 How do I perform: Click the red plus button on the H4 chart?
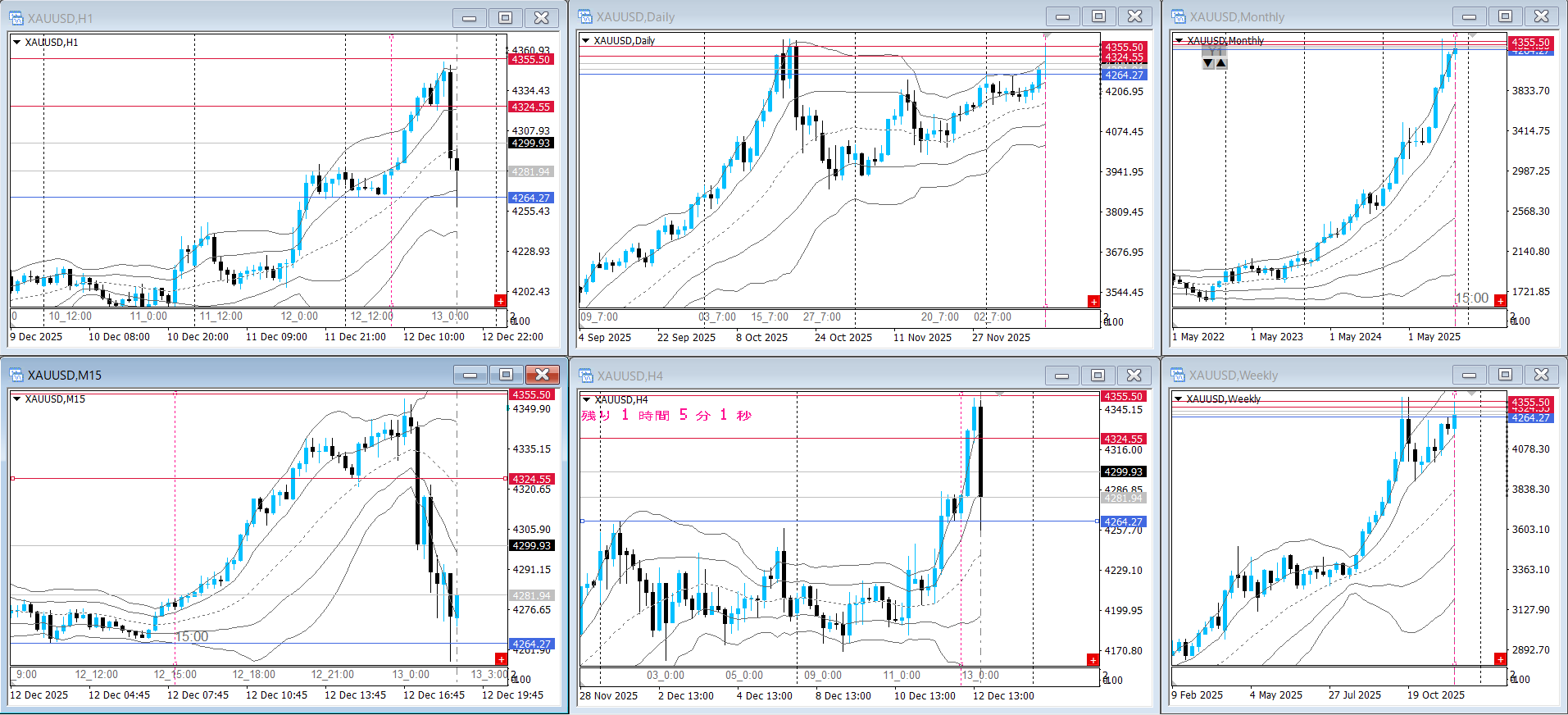click(x=1093, y=660)
